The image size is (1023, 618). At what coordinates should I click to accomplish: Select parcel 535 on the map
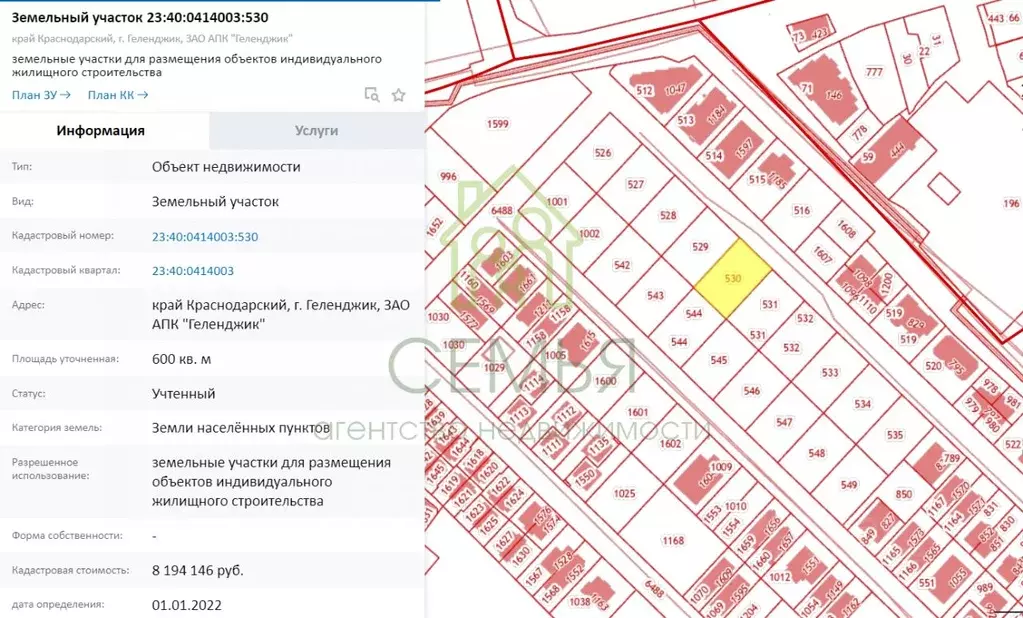click(894, 435)
